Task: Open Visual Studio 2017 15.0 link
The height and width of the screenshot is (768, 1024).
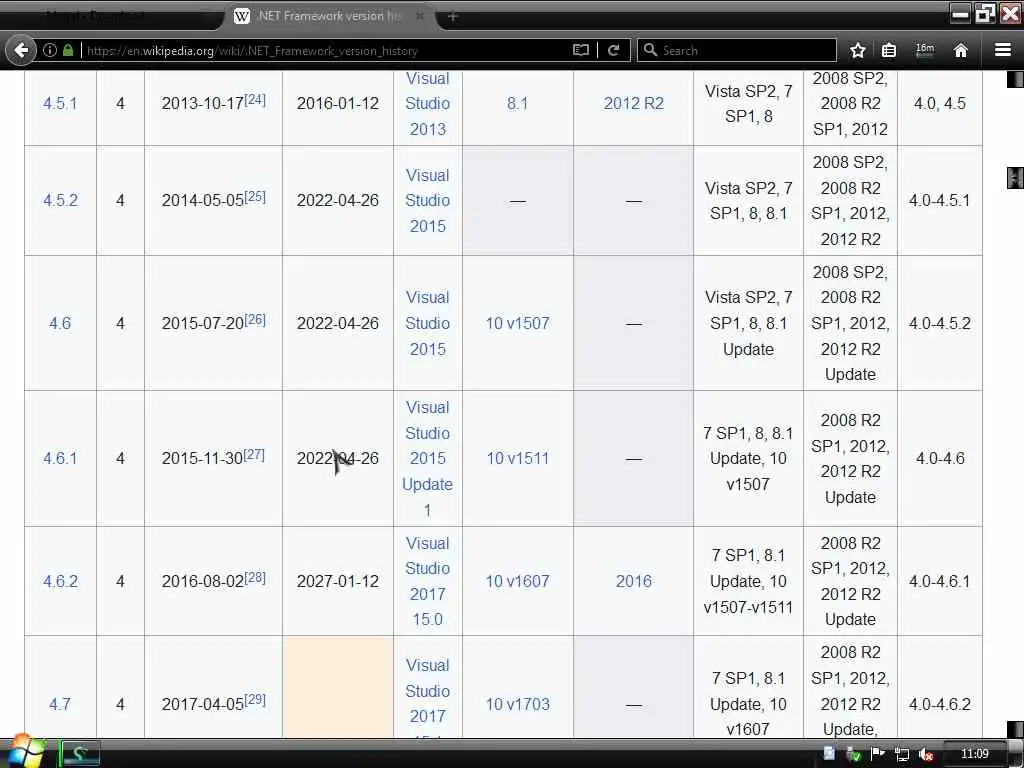Action: pyautogui.click(x=428, y=581)
